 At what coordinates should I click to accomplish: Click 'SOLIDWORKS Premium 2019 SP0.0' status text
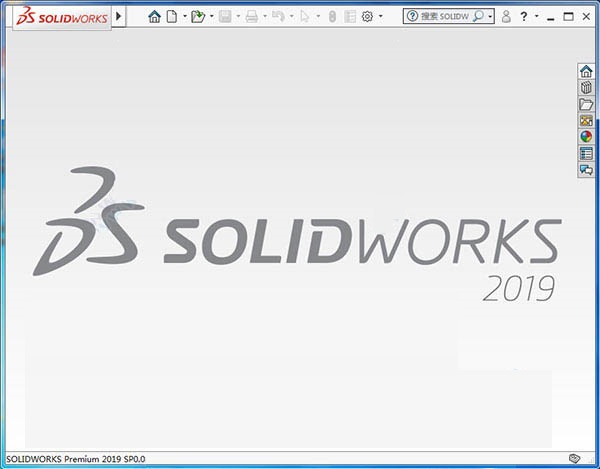76,459
